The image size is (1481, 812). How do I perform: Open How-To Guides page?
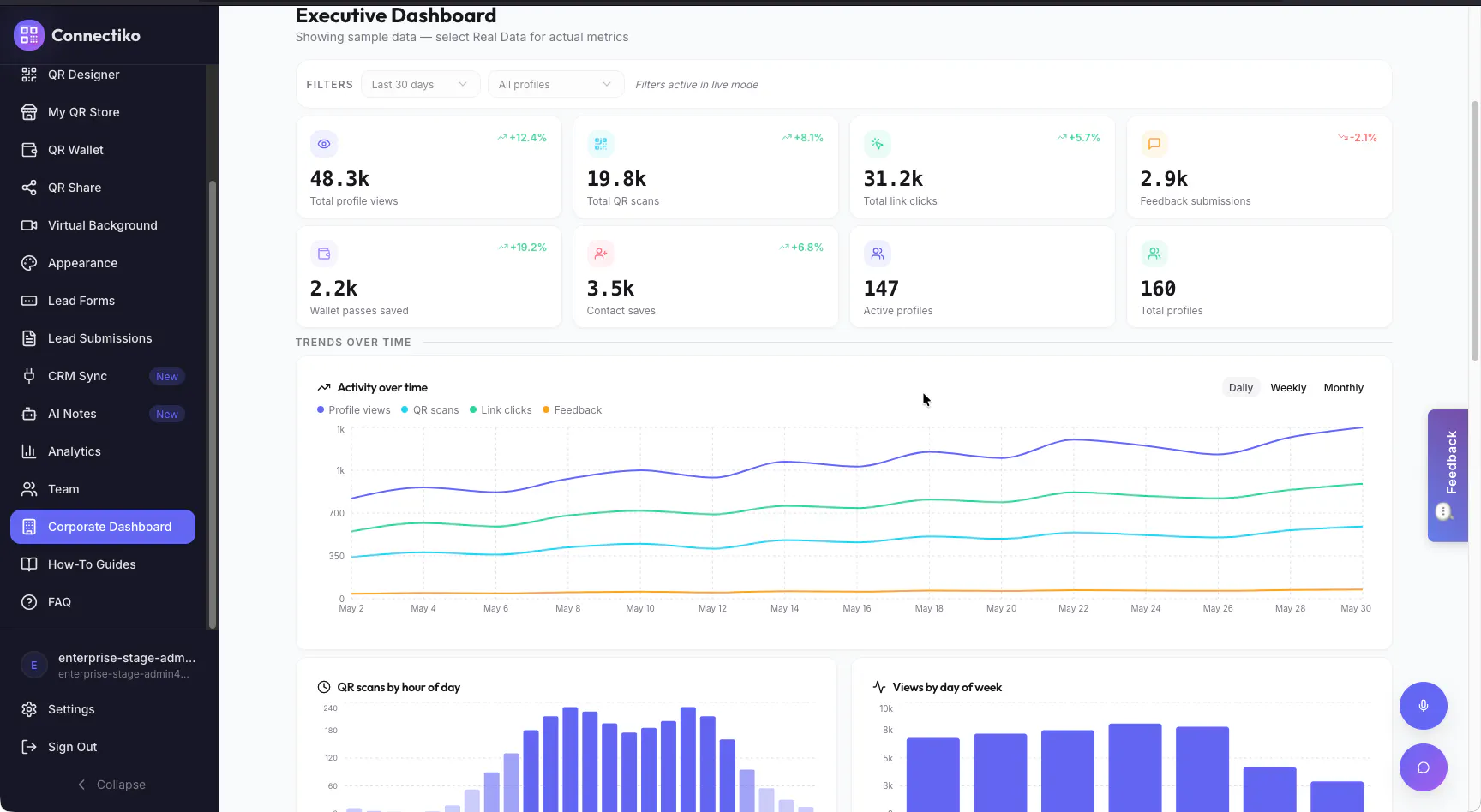click(103, 564)
